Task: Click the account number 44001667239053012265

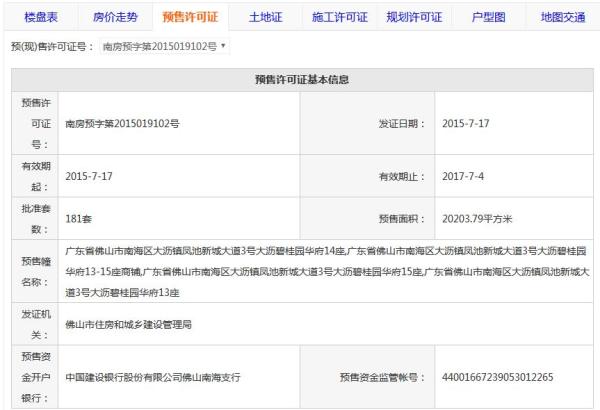Action: (497, 378)
